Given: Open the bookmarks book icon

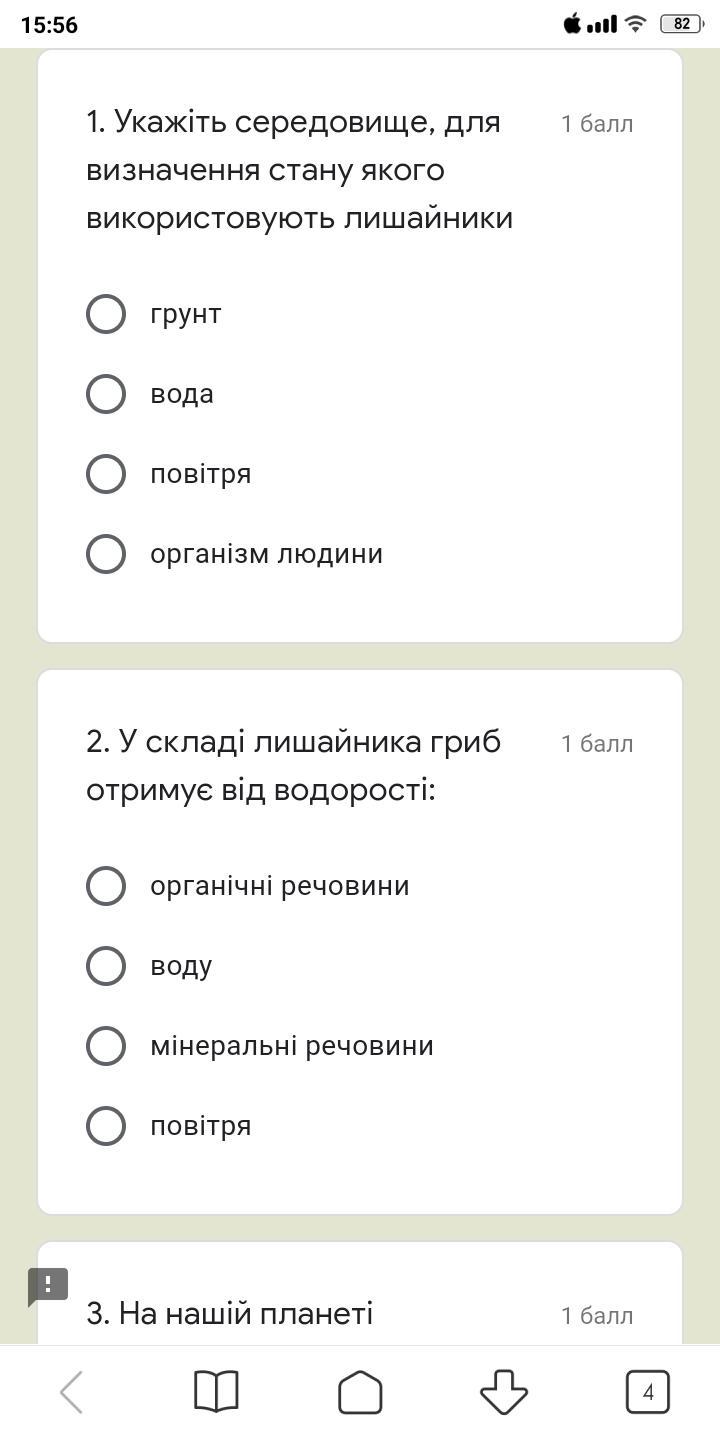Looking at the screenshot, I should click(x=216, y=1392).
